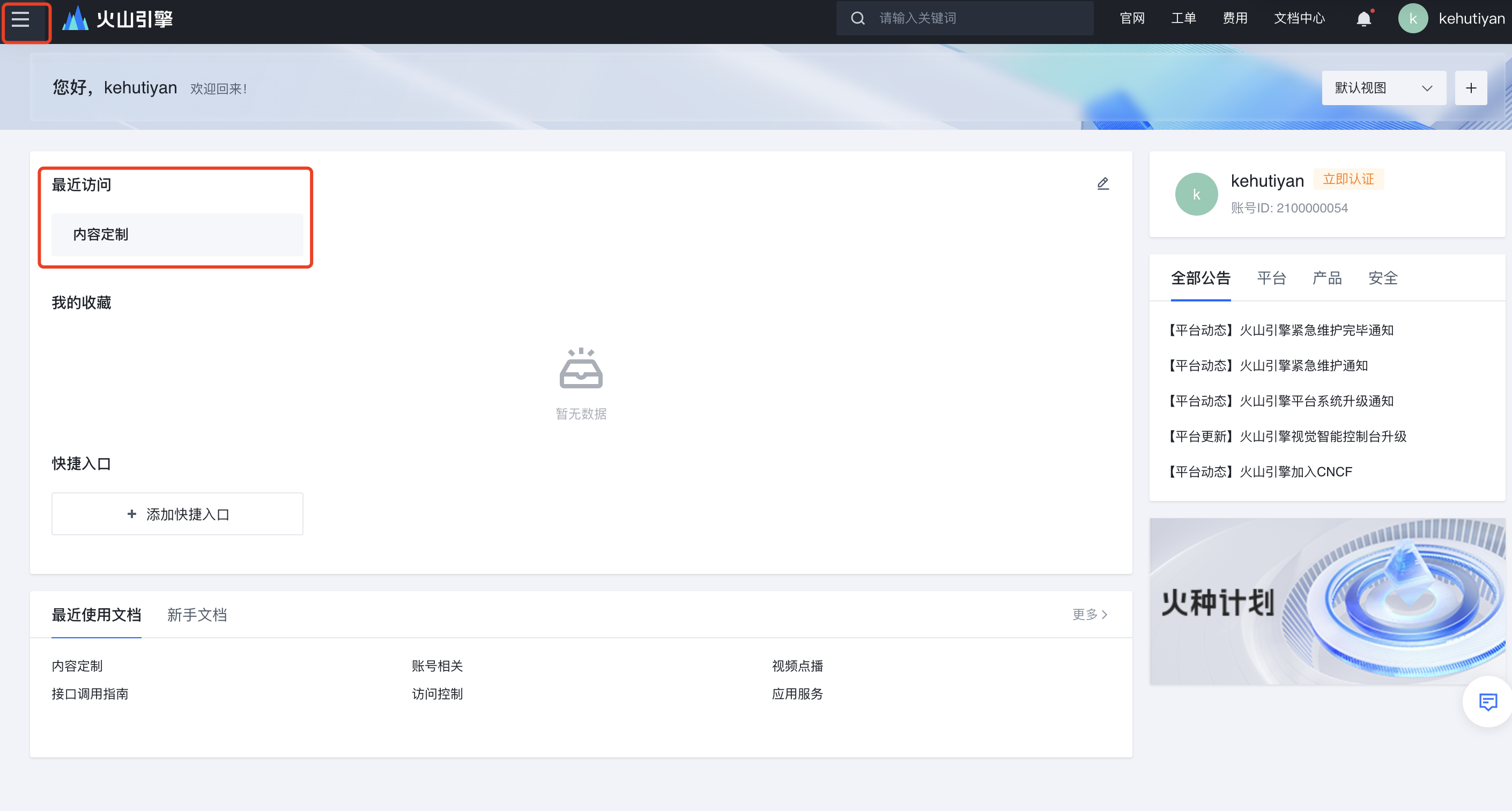Click the 立即认证 badge
Image resolution: width=1512 pixels, height=811 pixels.
[x=1348, y=179]
